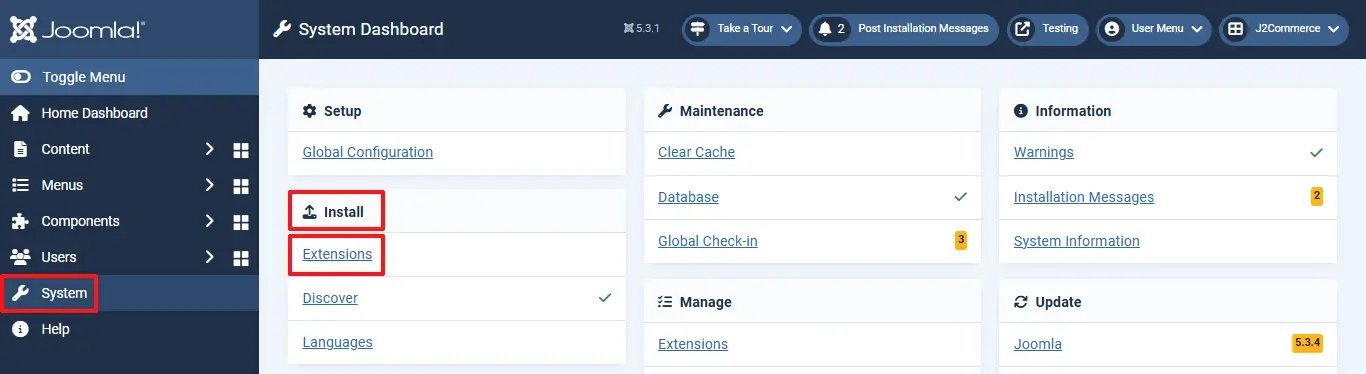The height and width of the screenshot is (374, 1366).
Task: Open Extensions under Install
Action: click(x=337, y=255)
